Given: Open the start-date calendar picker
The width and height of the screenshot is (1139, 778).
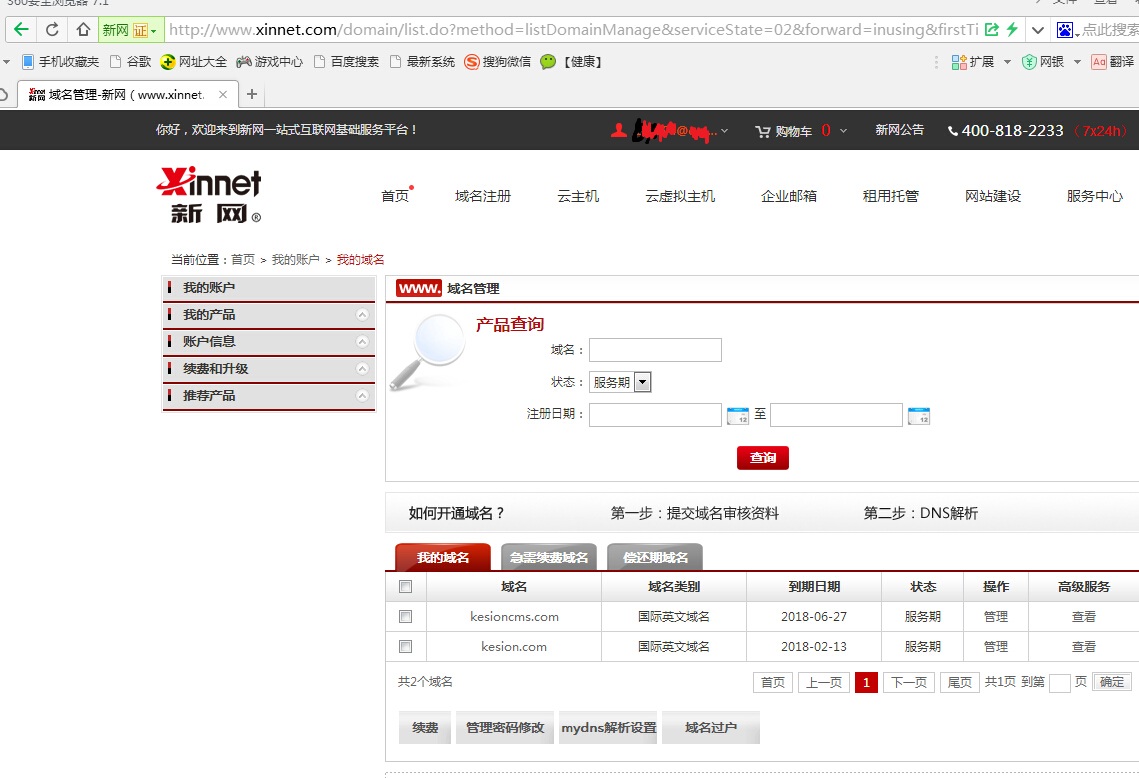Looking at the screenshot, I should (x=737, y=416).
